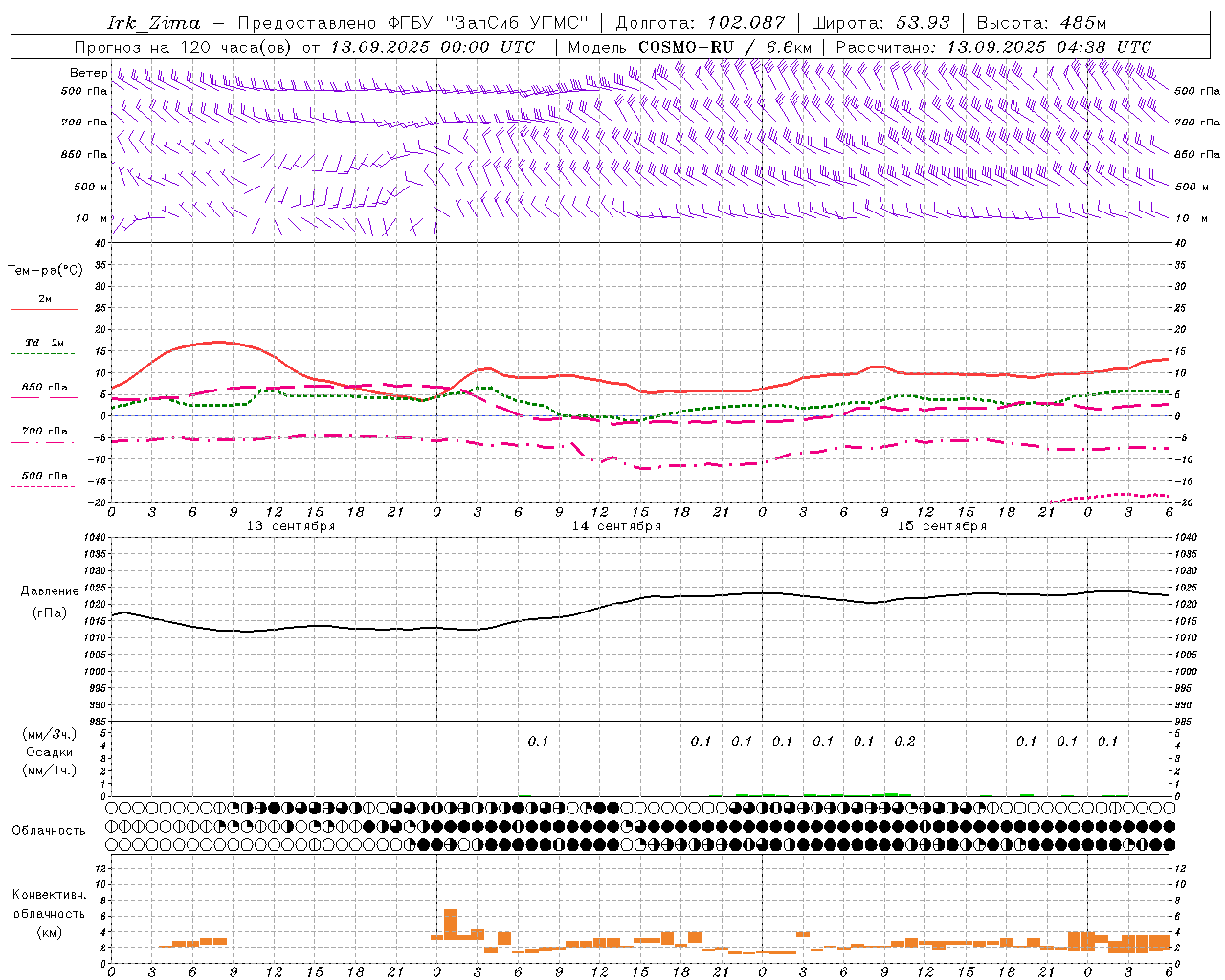Image resolution: width=1225 pixels, height=980 pixels.
Task: Click the 'Конвективн.' convective cloud label
Action: tap(49, 895)
